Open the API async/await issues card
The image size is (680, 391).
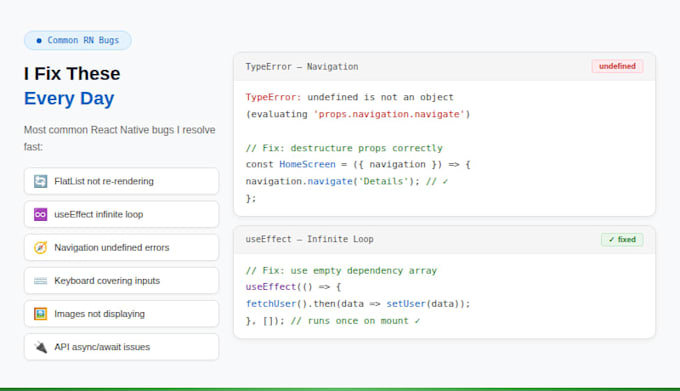(x=121, y=347)
